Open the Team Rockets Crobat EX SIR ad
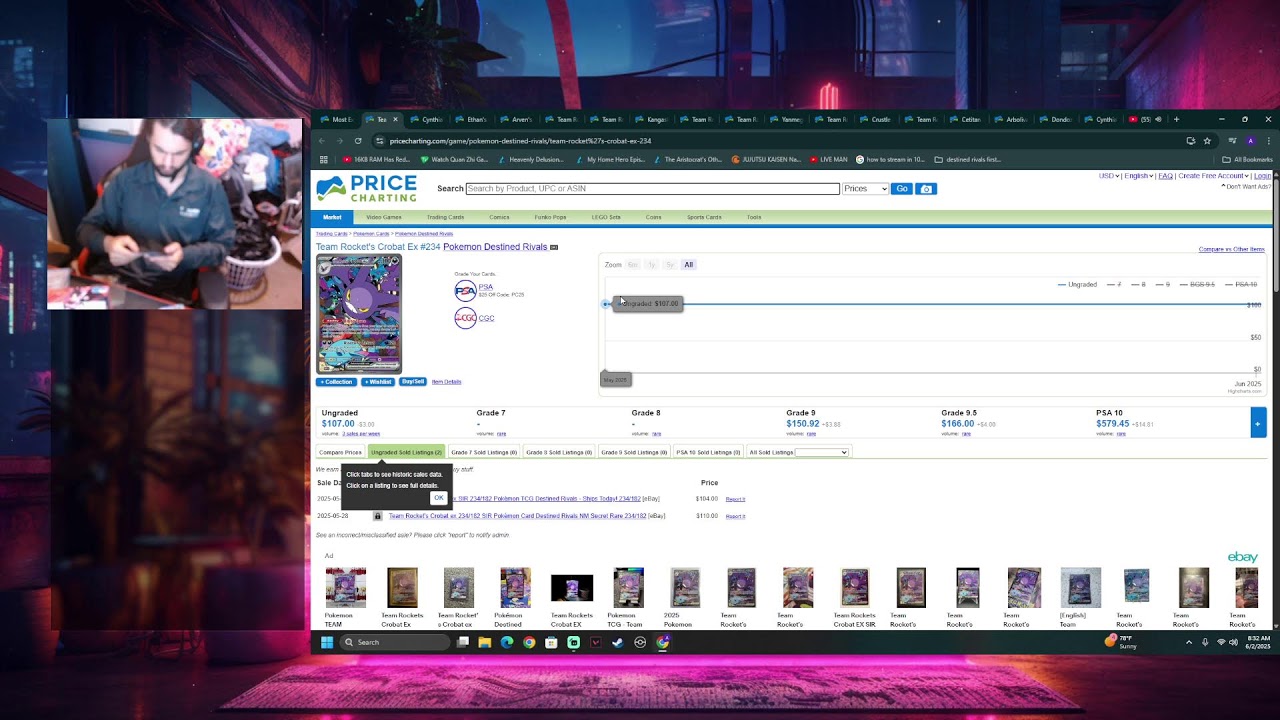 (x=854, y=597)
